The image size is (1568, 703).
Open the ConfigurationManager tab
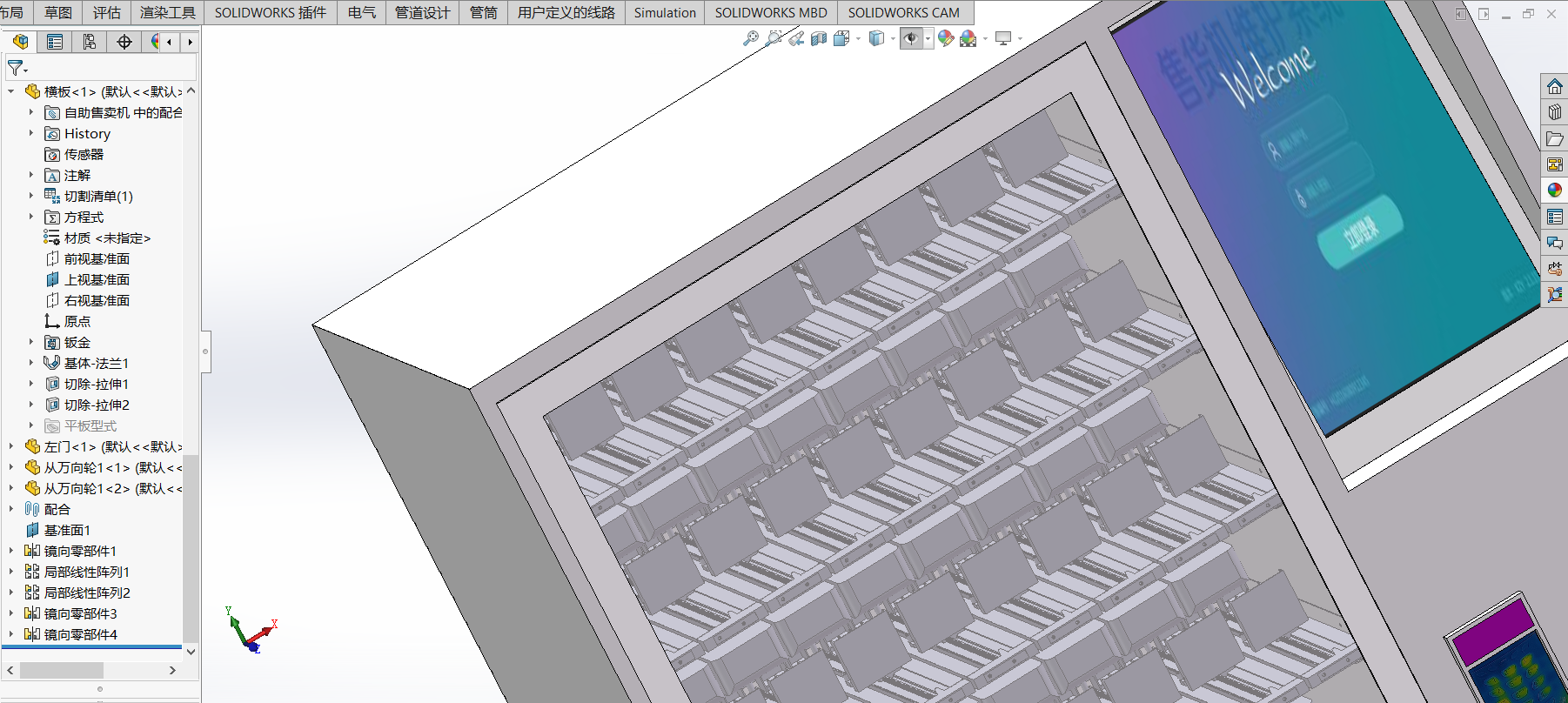(x=90, y=42)
